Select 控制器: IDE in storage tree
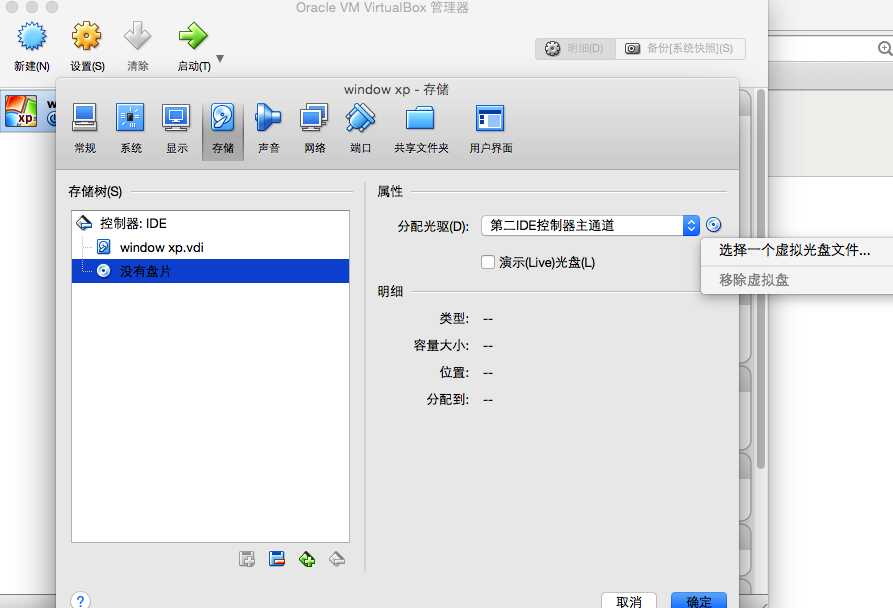Image resolution: width=893 pixels, height=608 pixels. (210, 223)
